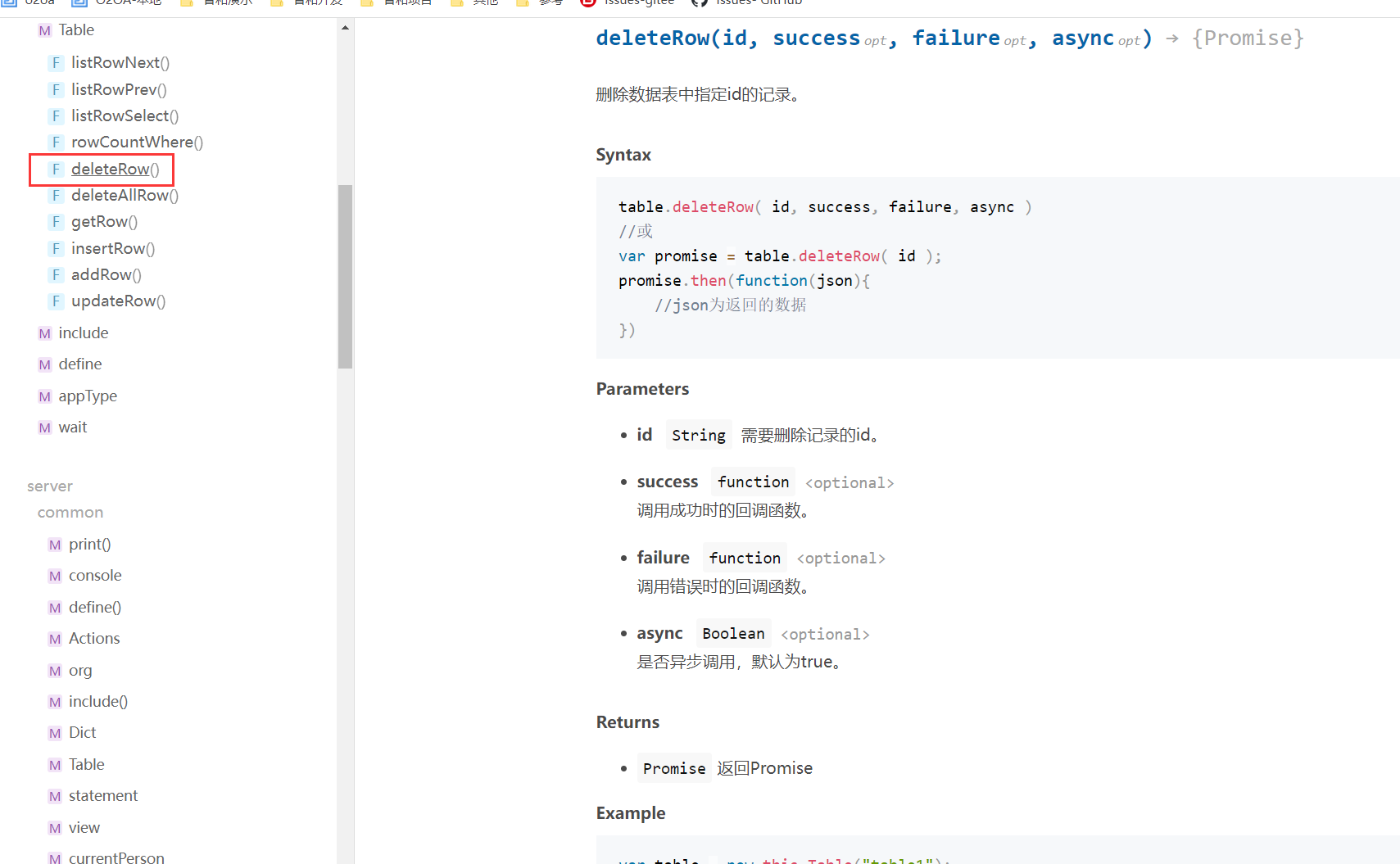Viewport: 1400px width, 864px height.
Task: Click the 'async' parameter name
Action: [x=659, y=634]
